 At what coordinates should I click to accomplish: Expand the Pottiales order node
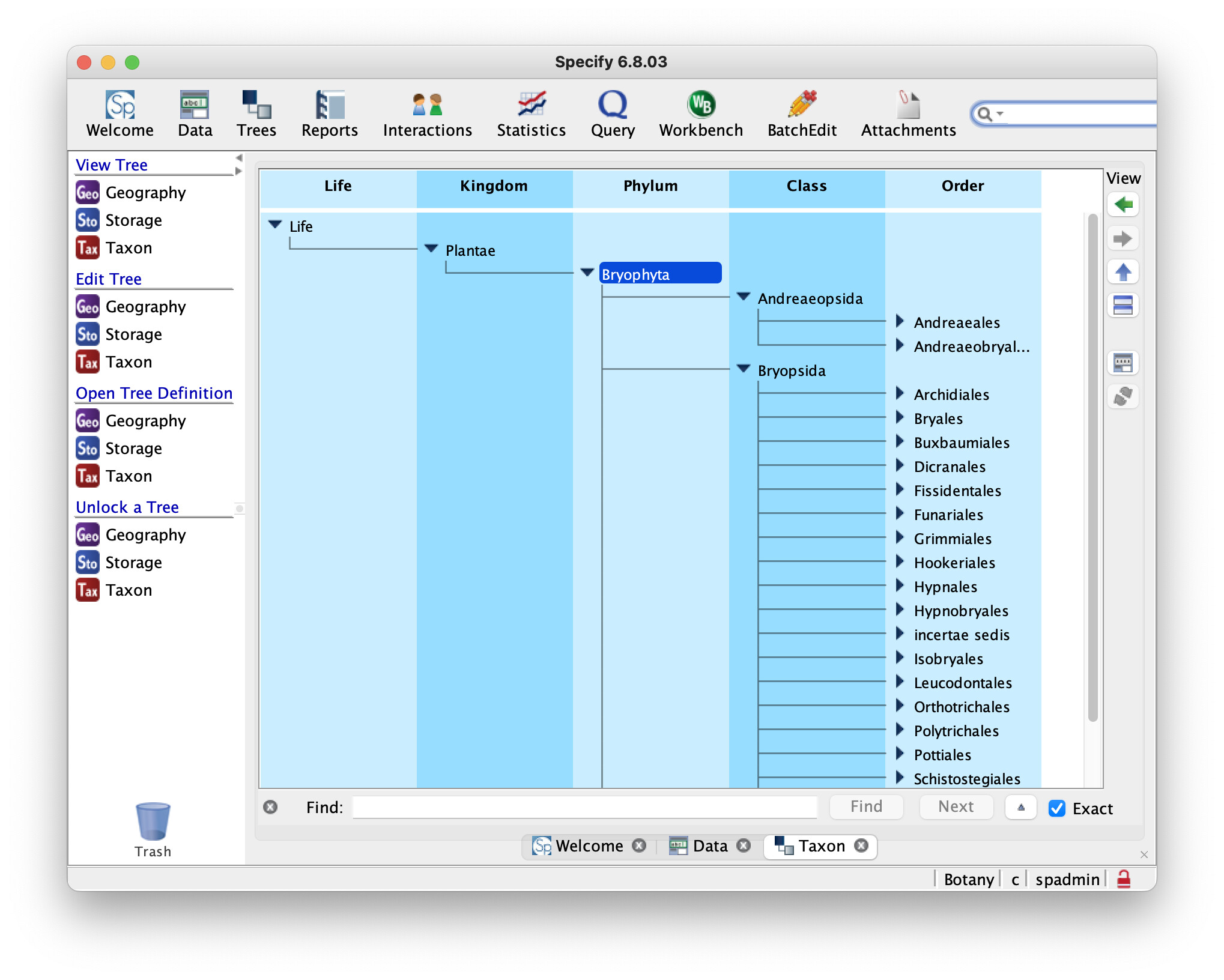(x=900, y=754)
